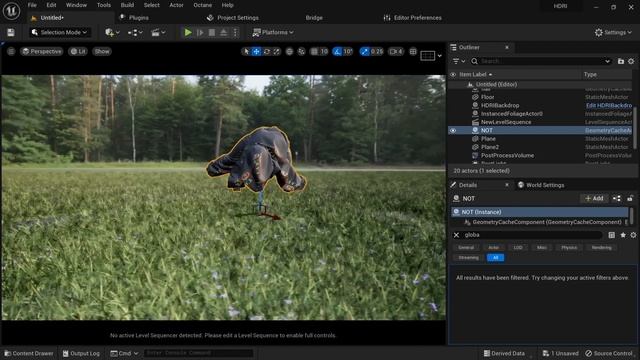Toggle grid snapping icon
The width and height of the screenshot is (640, 360).
click(x=314, y=51)
